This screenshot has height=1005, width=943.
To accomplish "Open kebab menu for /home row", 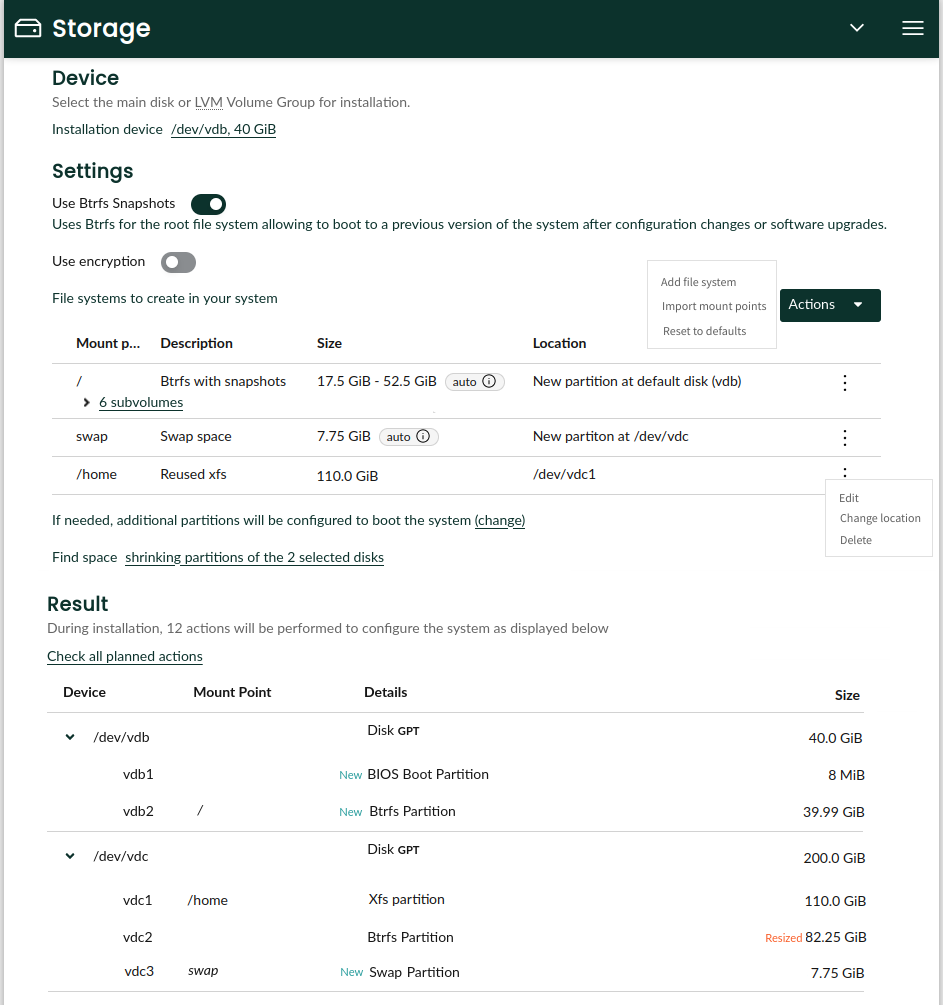I will click(x=845, y=473).
